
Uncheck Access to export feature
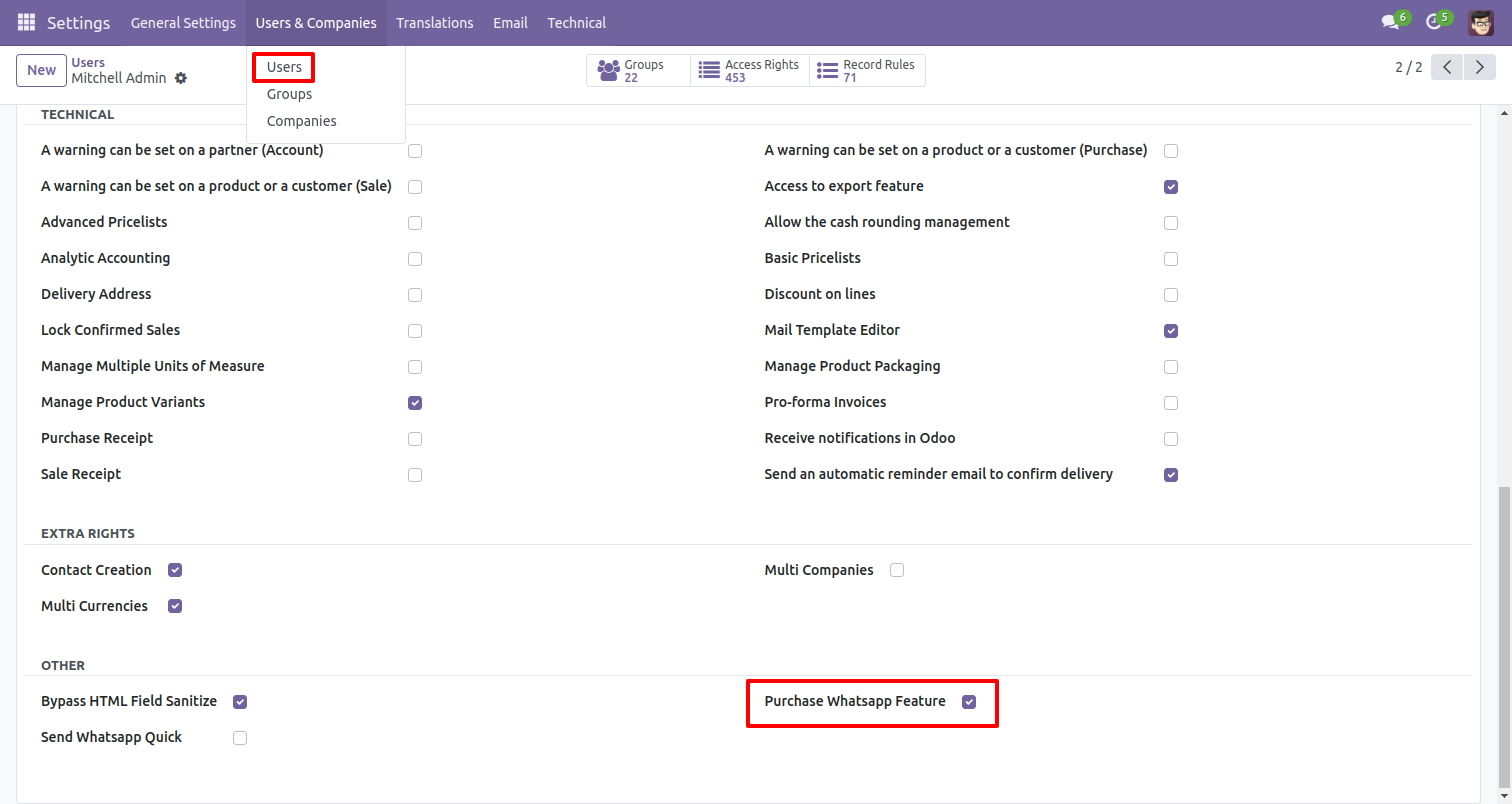click(1171, 187)
